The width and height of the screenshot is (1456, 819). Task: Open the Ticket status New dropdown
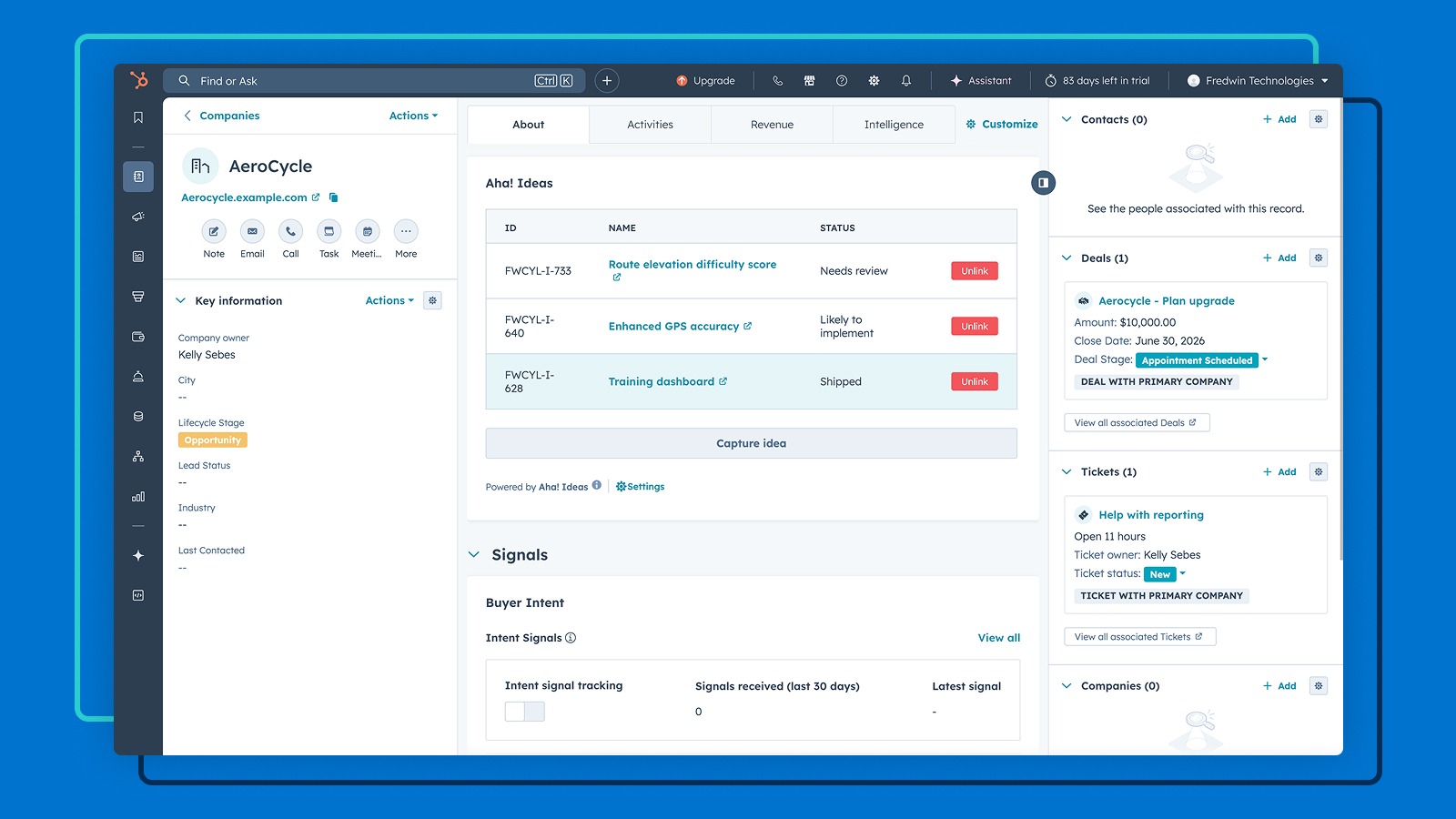coord(1166,574)
